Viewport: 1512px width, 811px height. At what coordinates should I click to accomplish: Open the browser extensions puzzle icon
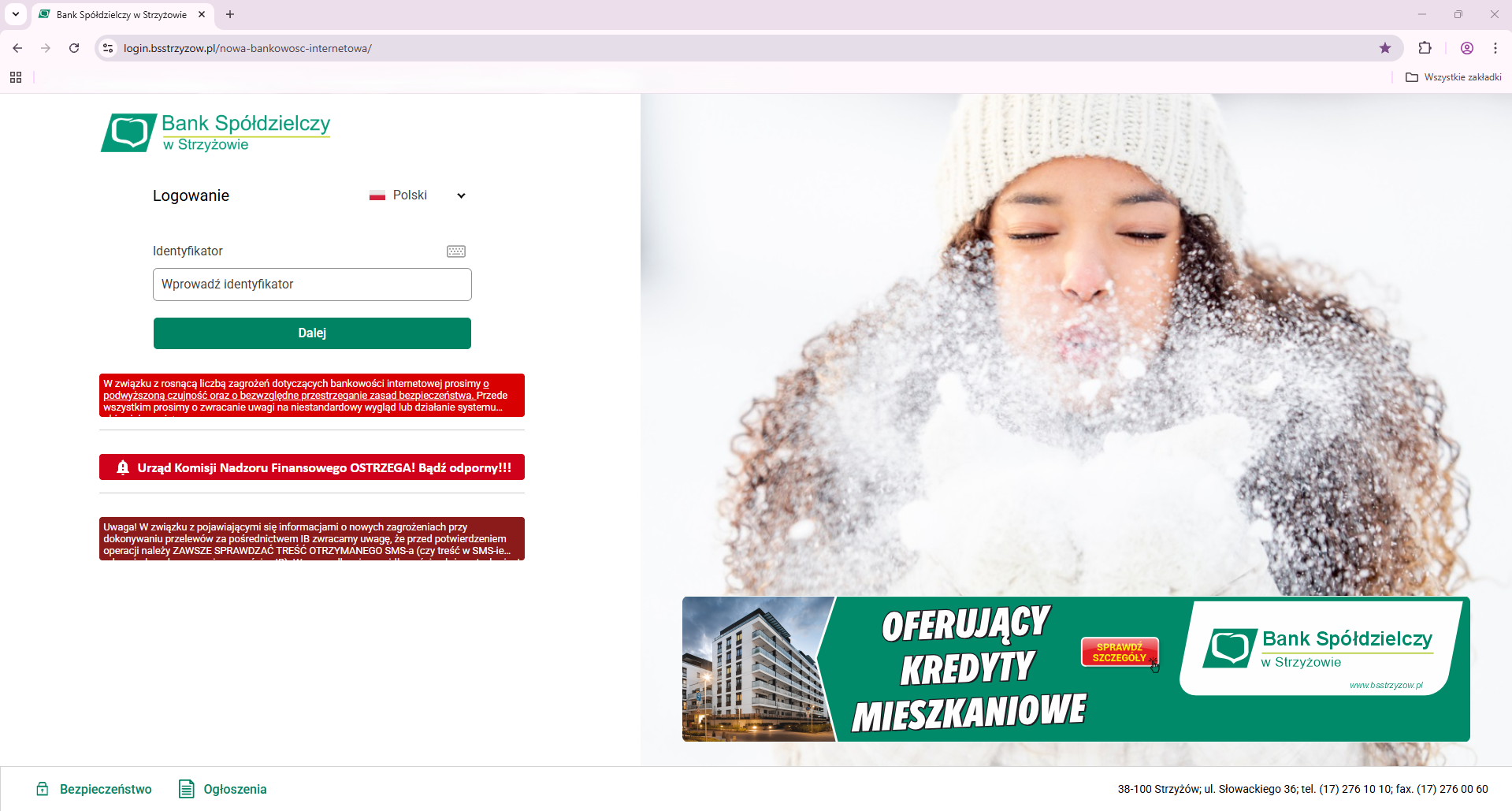pyautogui.click(x=1425, y=48)
